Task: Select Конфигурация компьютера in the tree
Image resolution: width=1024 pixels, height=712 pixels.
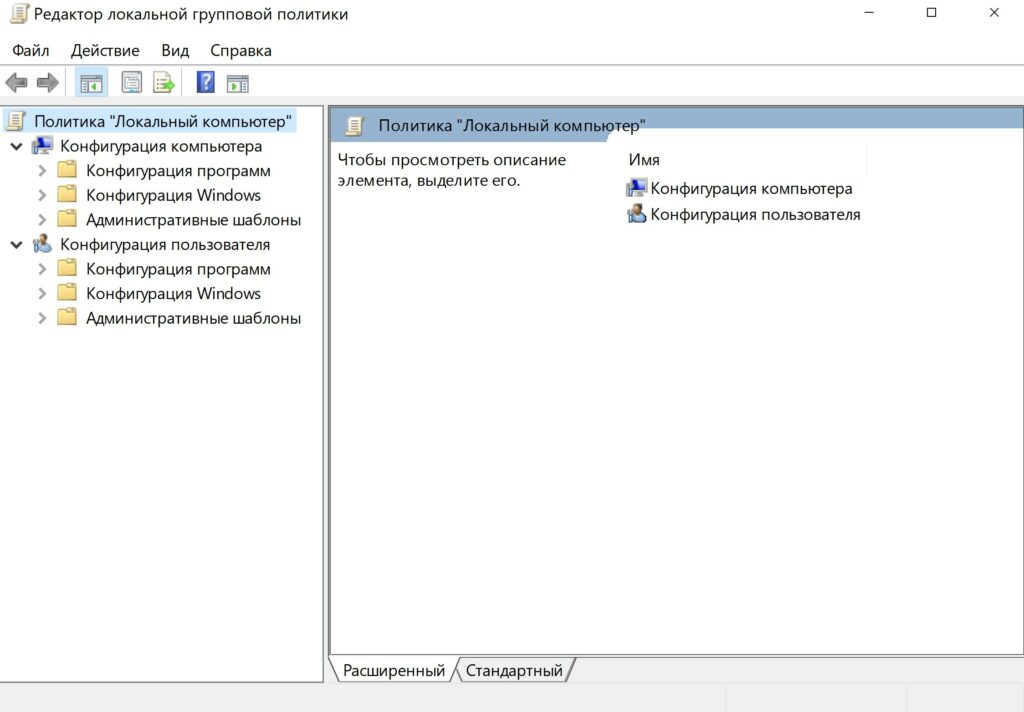Action: [161, 146]
